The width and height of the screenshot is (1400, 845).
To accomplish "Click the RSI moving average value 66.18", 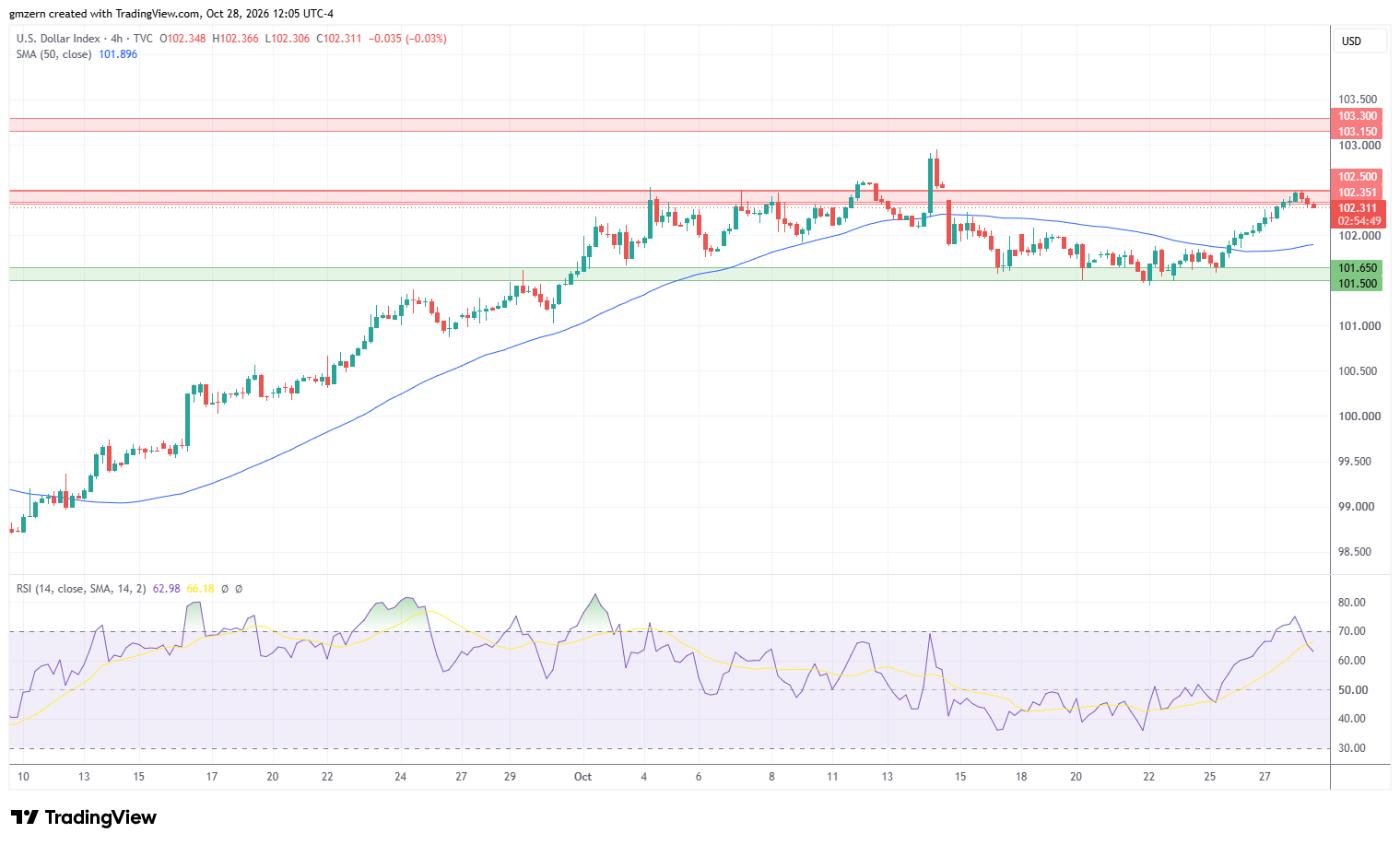I will [x=200, y=589].
